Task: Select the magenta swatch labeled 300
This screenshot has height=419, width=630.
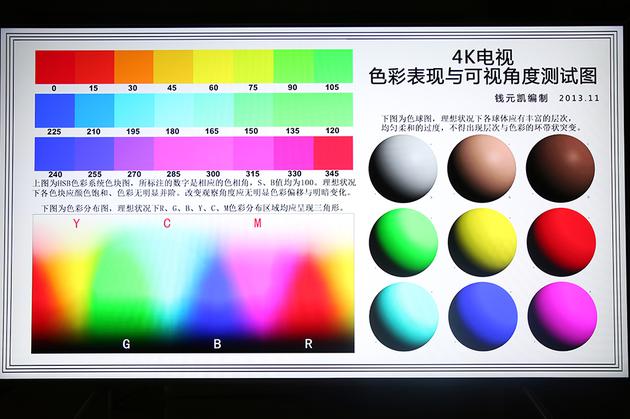Action: pos(212,153)
